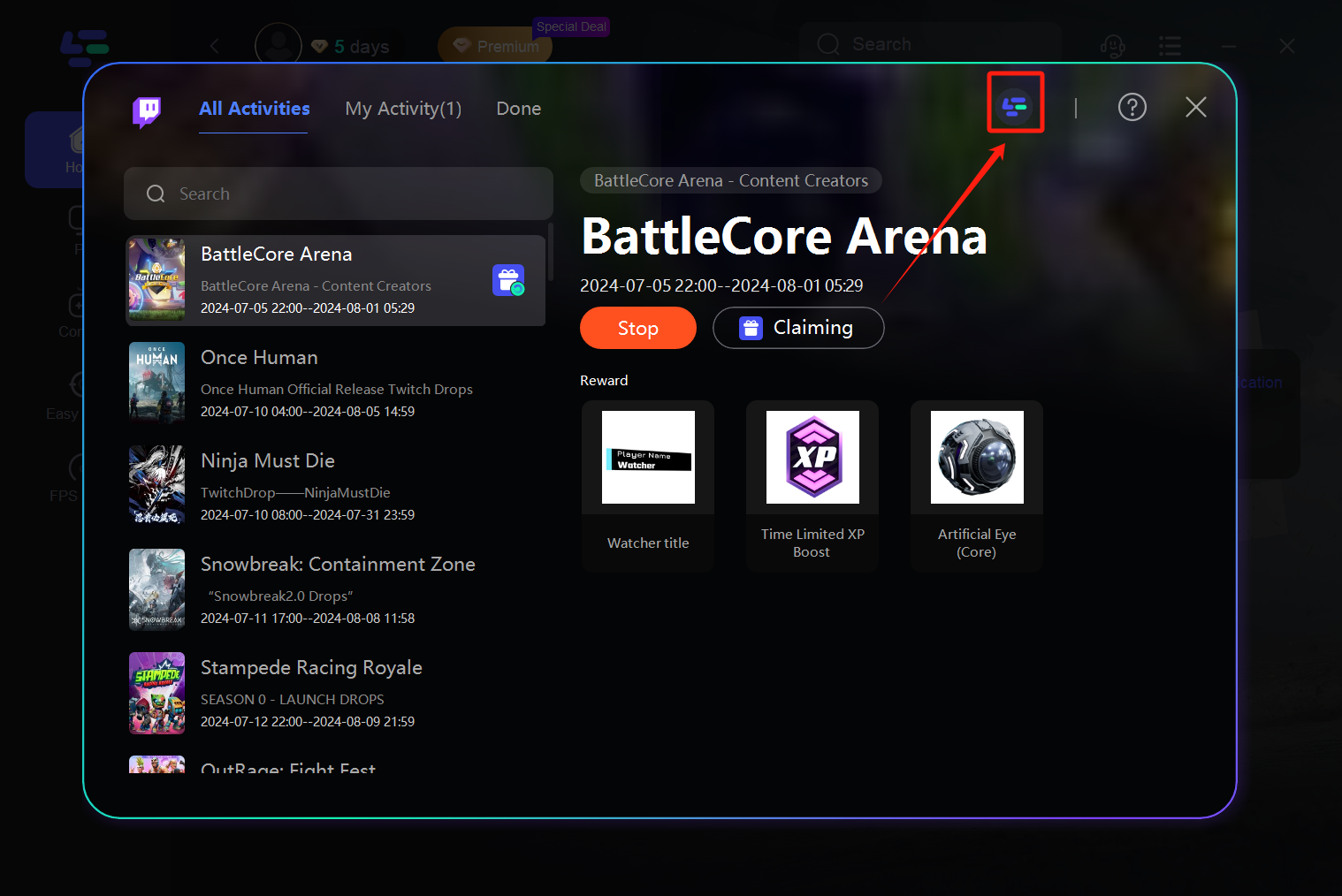Click the BattleCore Arena date range in details
Screen dimensions: 1342x896
[x=721, y=285]
